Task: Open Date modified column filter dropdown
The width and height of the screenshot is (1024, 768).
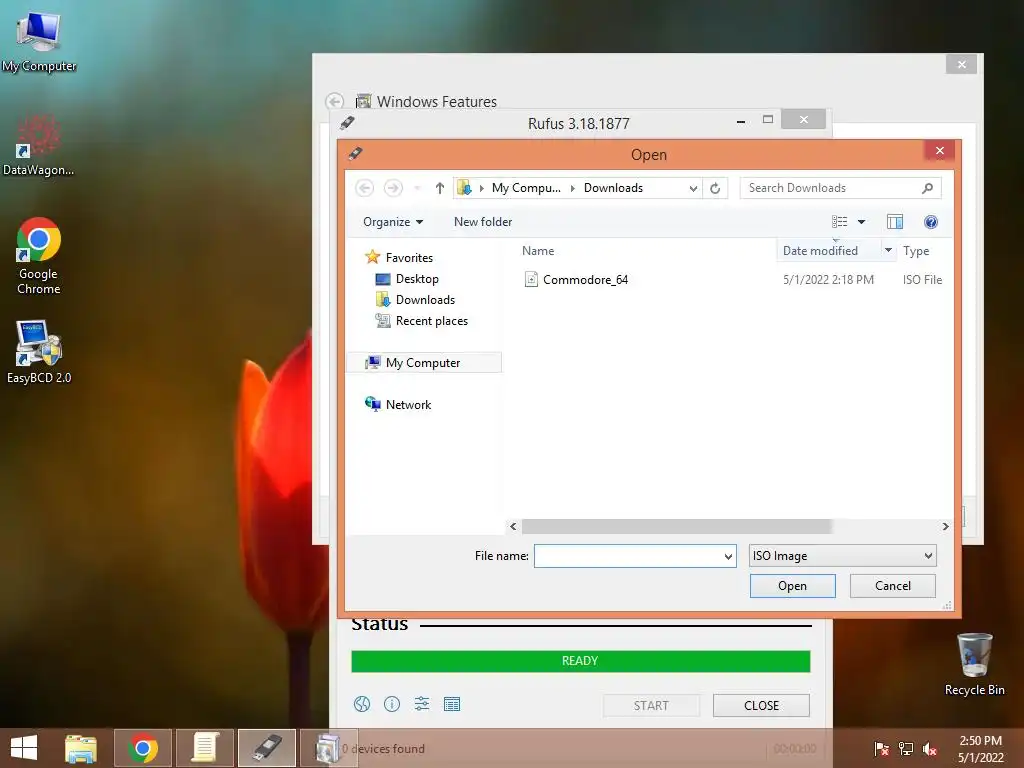Action: [888, 251]
